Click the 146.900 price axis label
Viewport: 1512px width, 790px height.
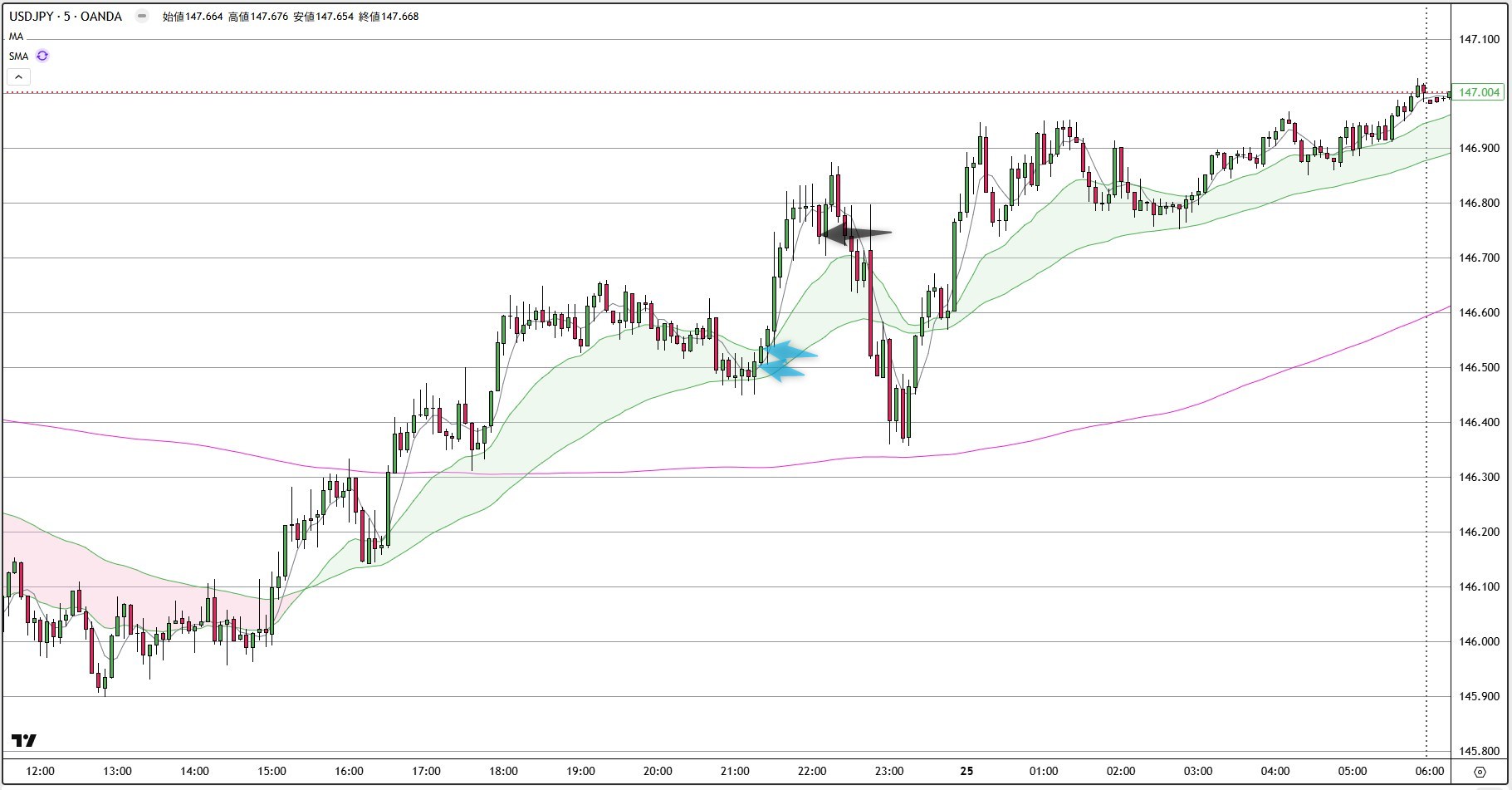click(x=1480, y=148)
